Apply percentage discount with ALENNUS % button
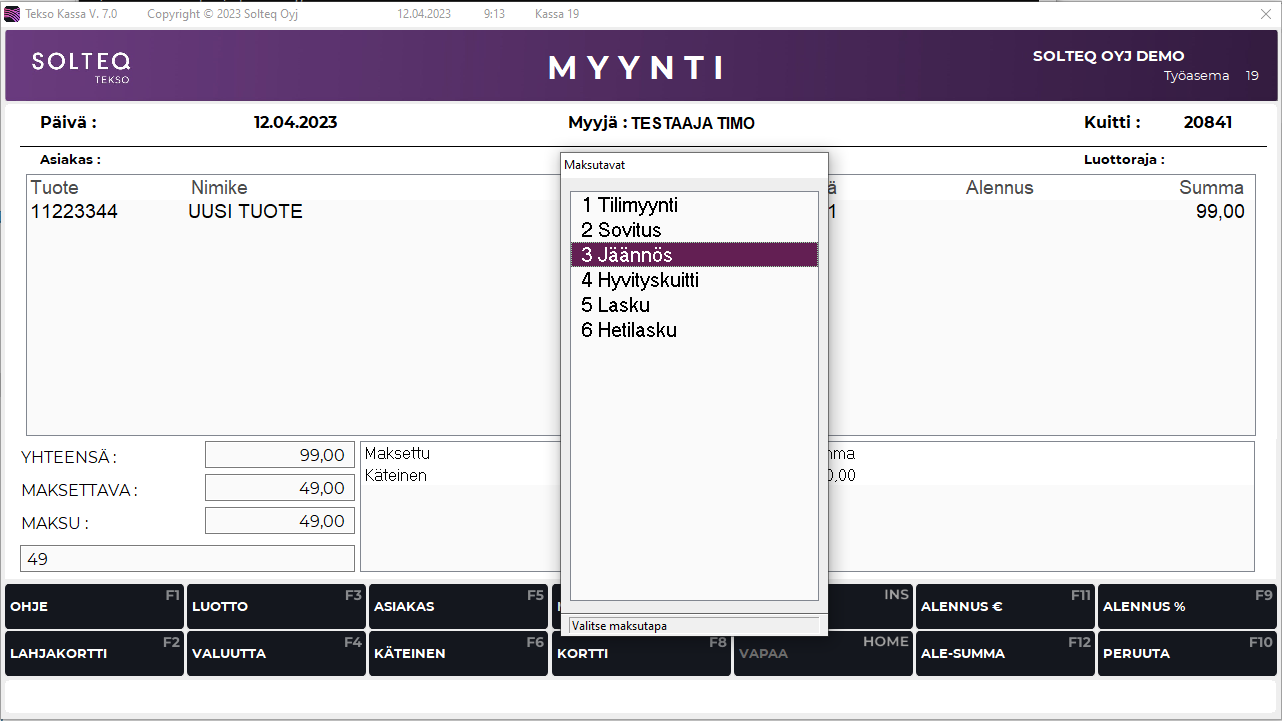 [x=1187, y=607]
